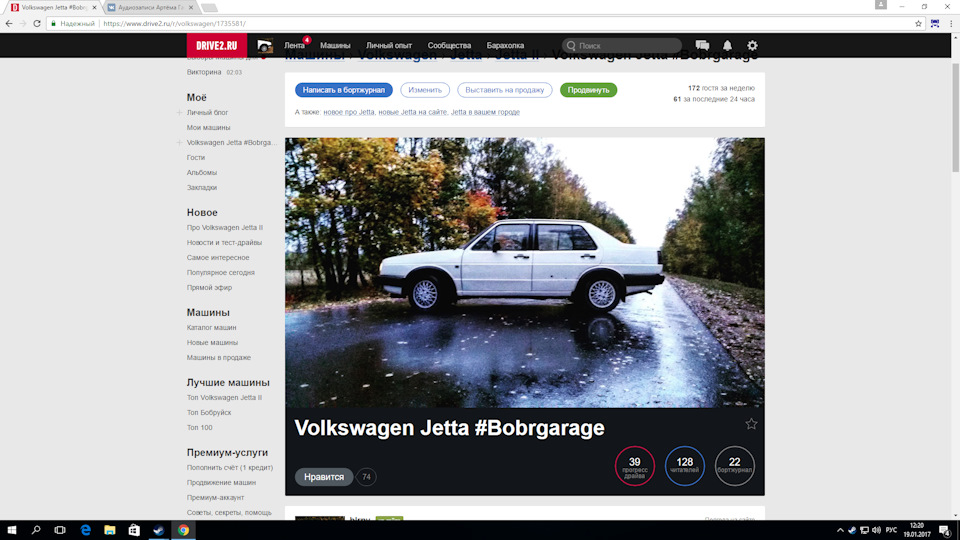Switch to Аудиозаписи Артёма browser tab
The image size is (960, 540).
coord(150,7)
